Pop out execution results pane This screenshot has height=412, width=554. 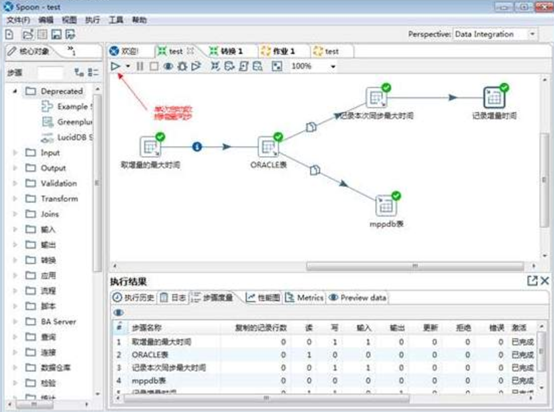click(x=532, y=281)
